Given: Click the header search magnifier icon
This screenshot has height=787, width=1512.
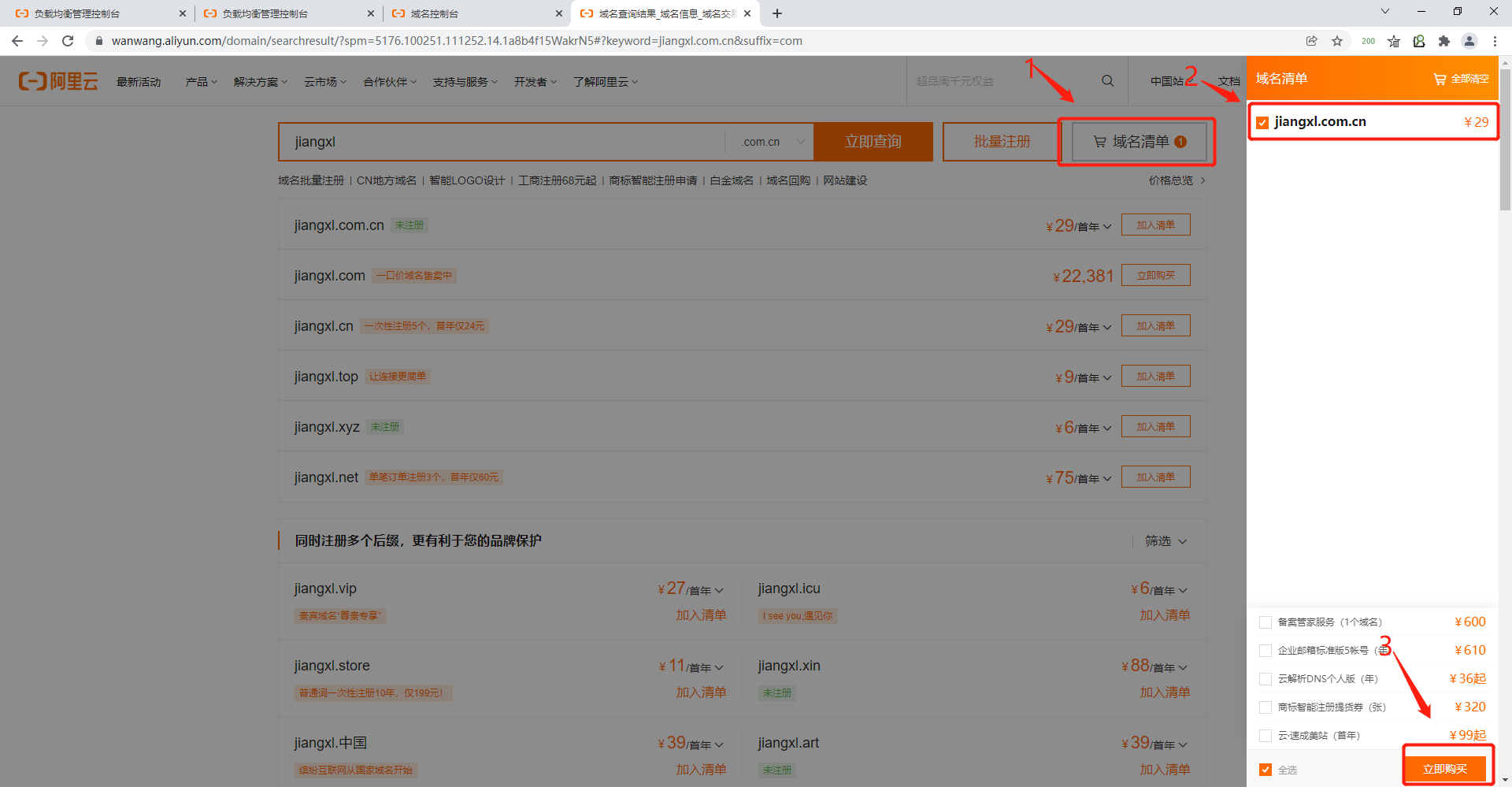Looking at the screenshot, I should 1107,81.
